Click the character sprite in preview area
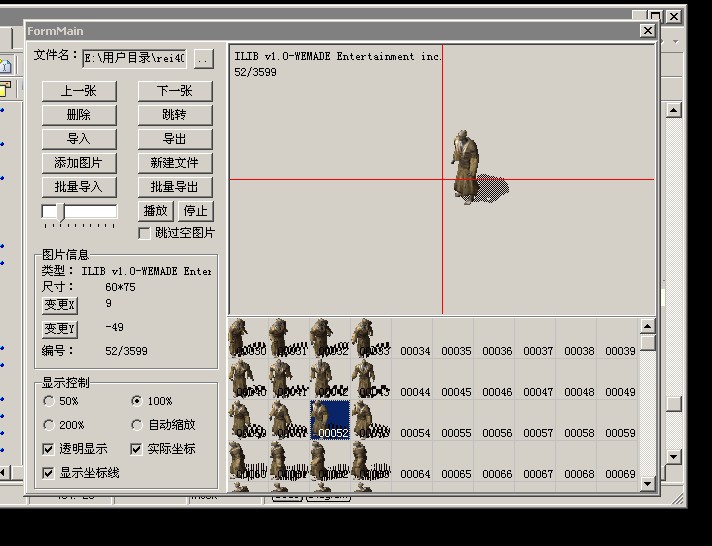Viewport: 712px width, 546px height. [466, 167]
